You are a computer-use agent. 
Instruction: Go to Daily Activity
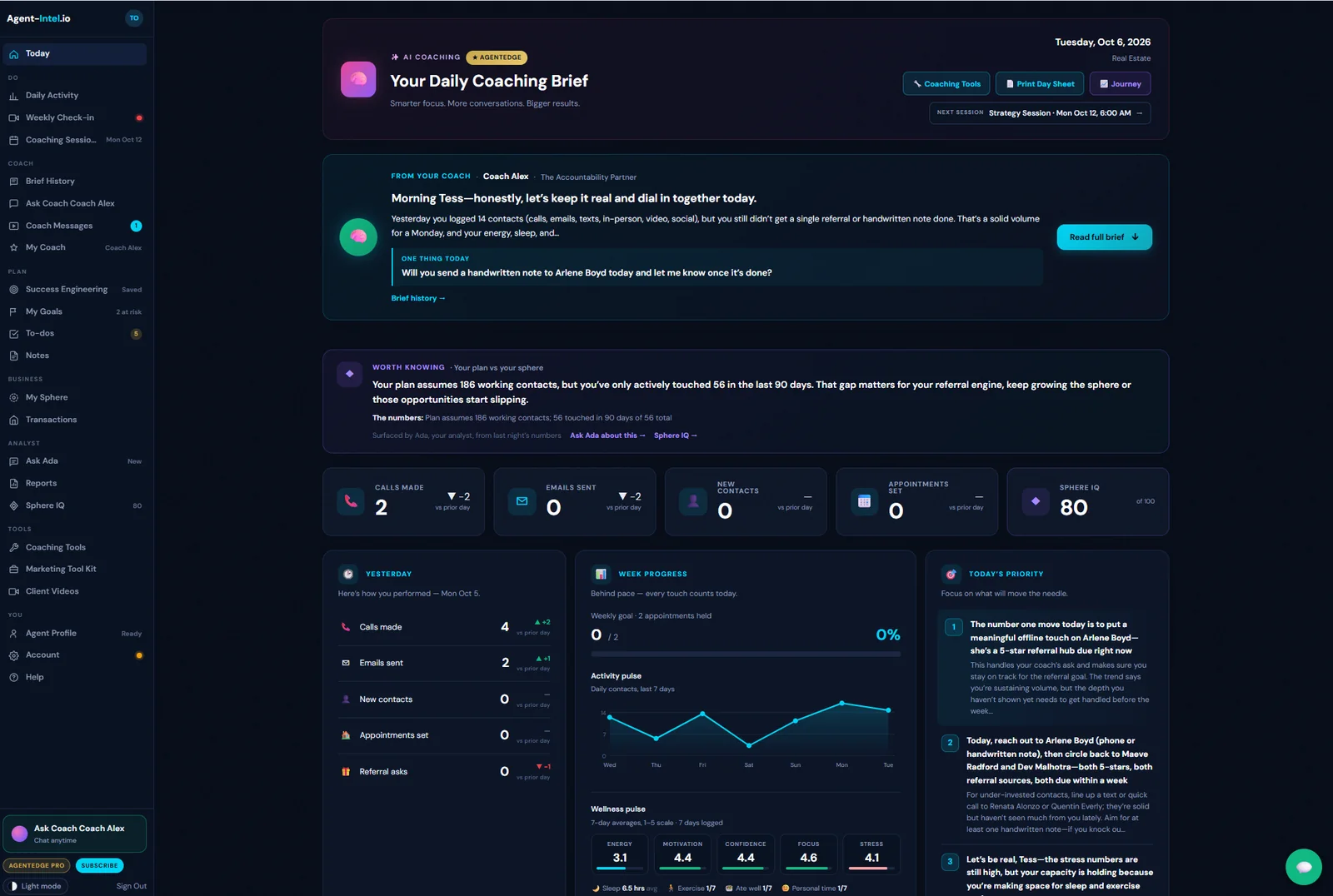75,96
